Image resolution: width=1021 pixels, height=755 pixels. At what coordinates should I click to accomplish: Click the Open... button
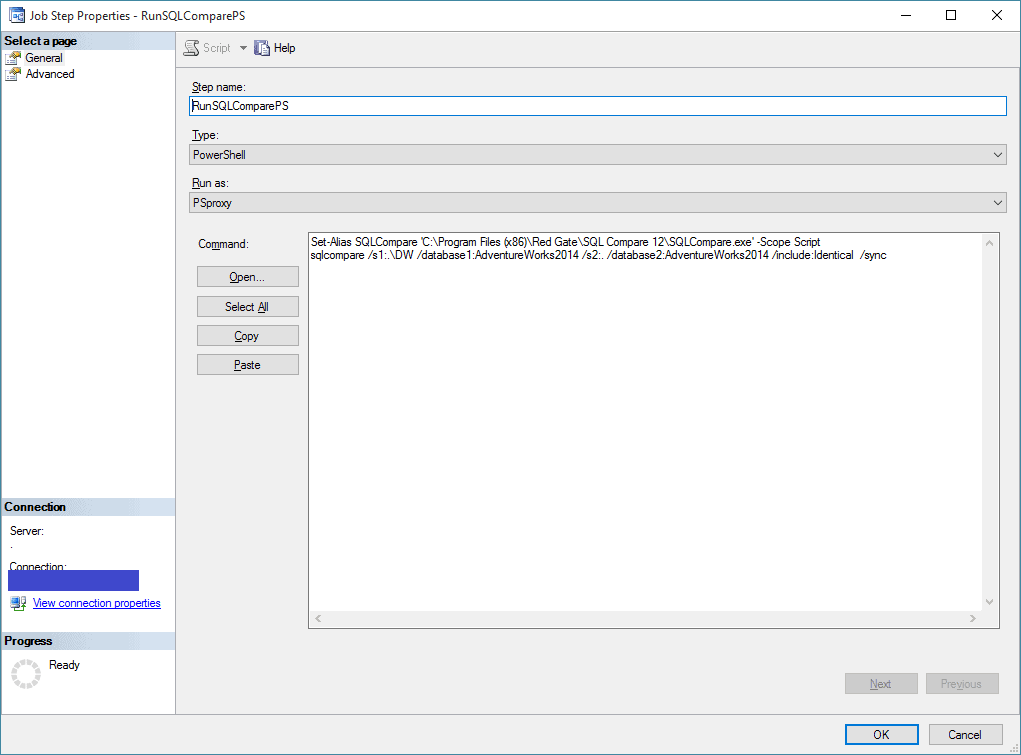247,277
